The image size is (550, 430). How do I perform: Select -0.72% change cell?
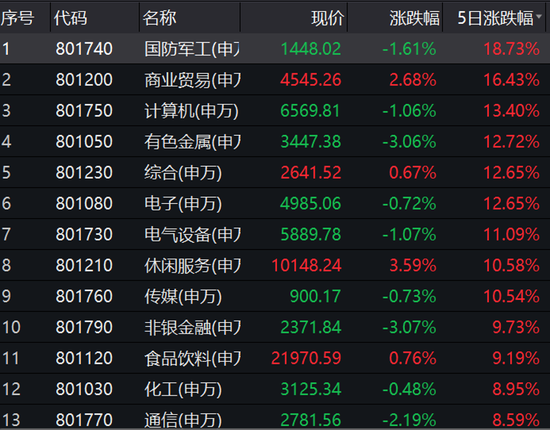409,203
